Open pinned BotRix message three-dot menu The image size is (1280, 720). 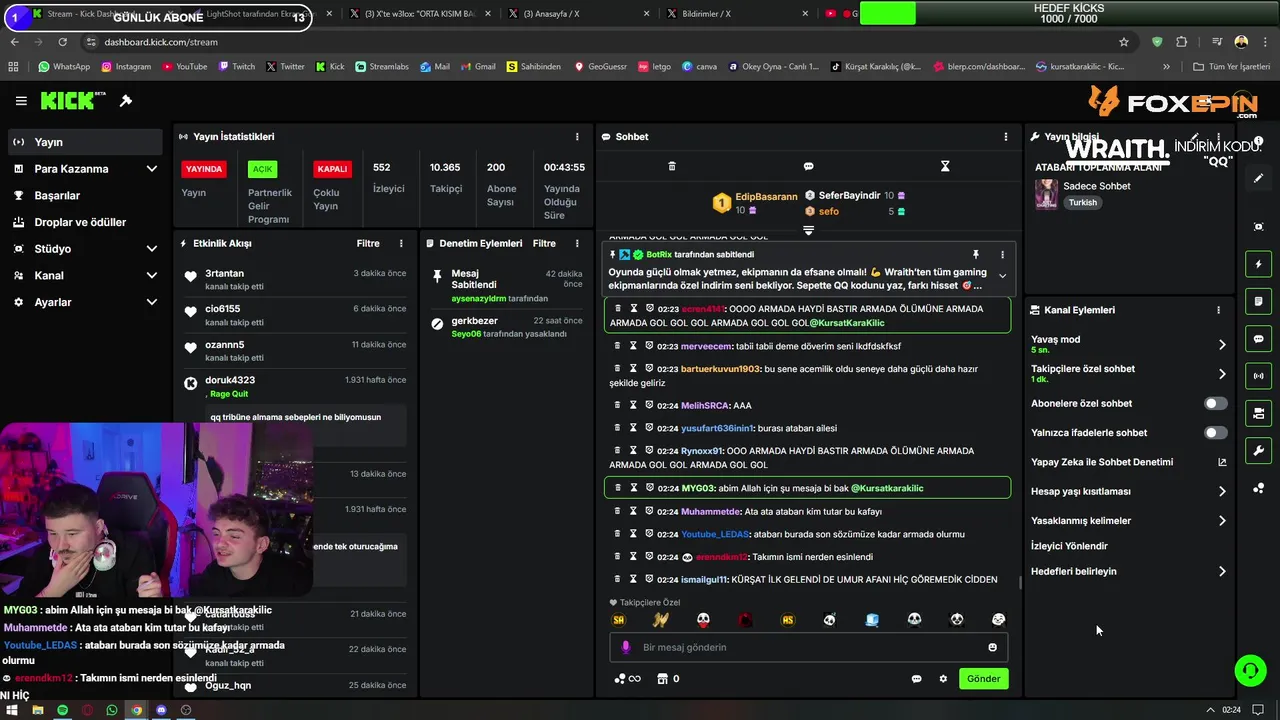click(1002, 255)
